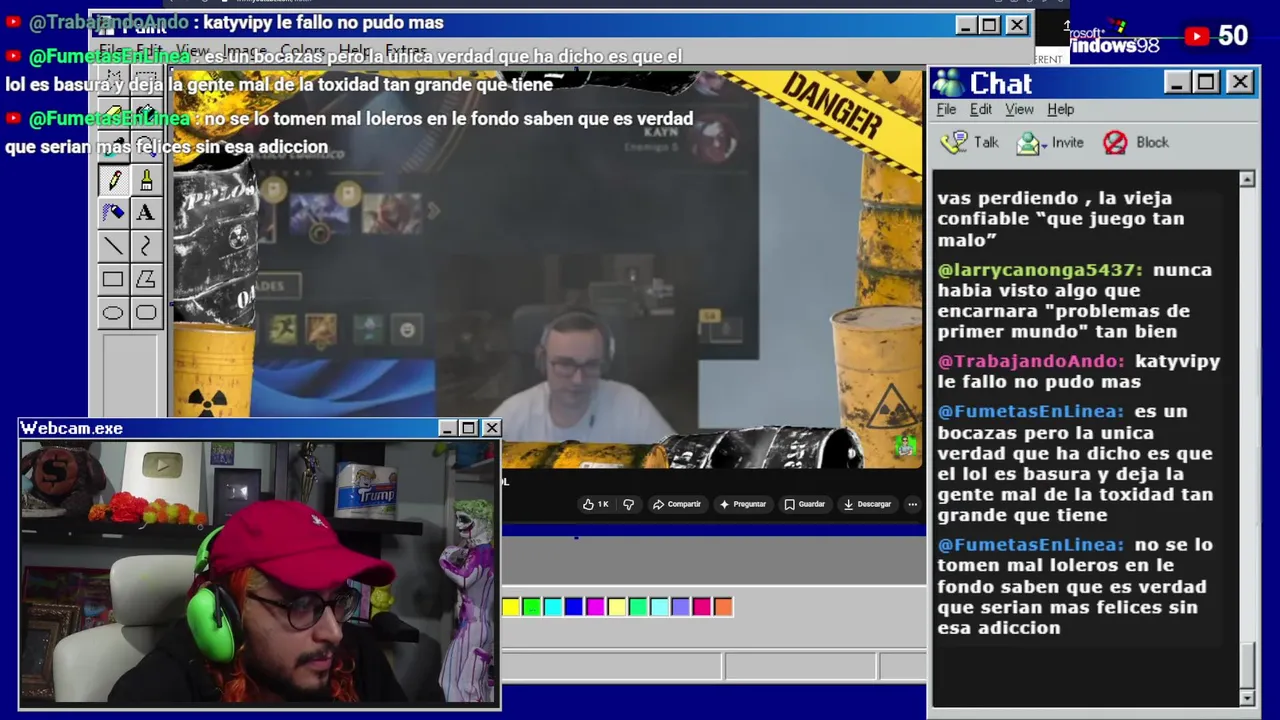Click the Invite button in Chat
This screenshot has width=1280, height=720.
pos(1050,143)
